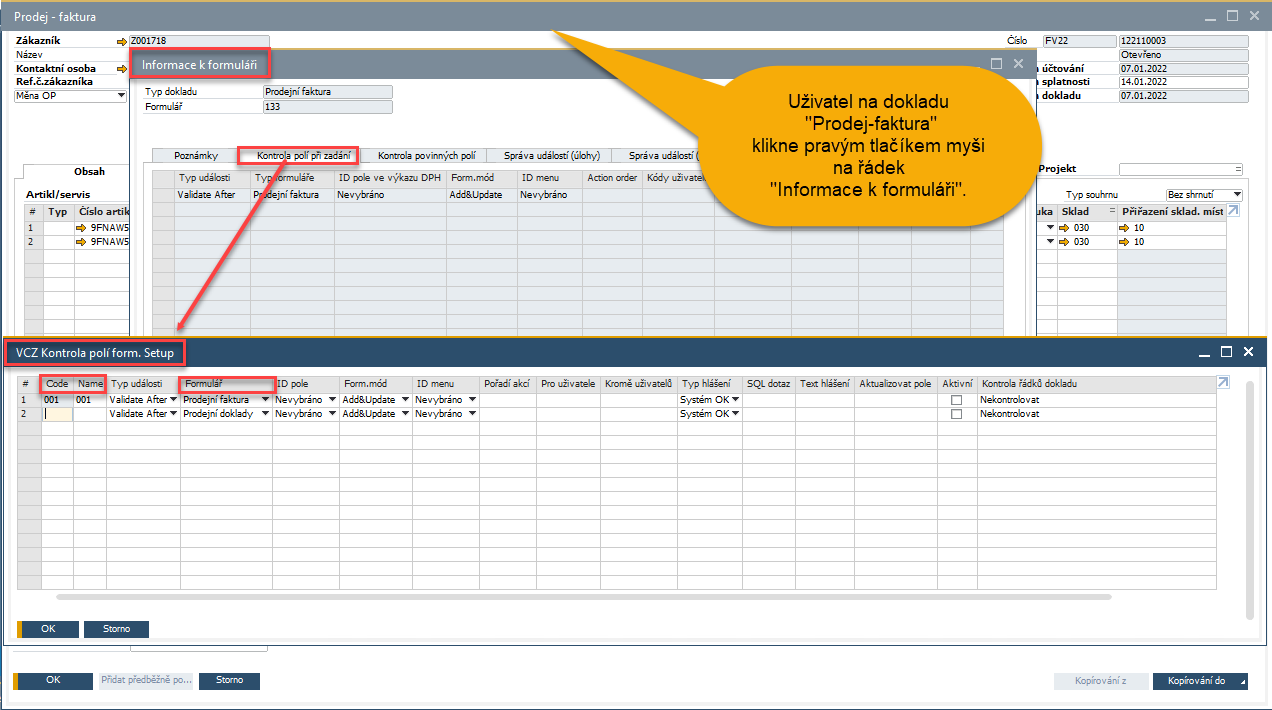Viewport: 1272px width, 710px height.
Task: Select the Obsah tab in Prodej - faktura
Action: tap(89, 172)
